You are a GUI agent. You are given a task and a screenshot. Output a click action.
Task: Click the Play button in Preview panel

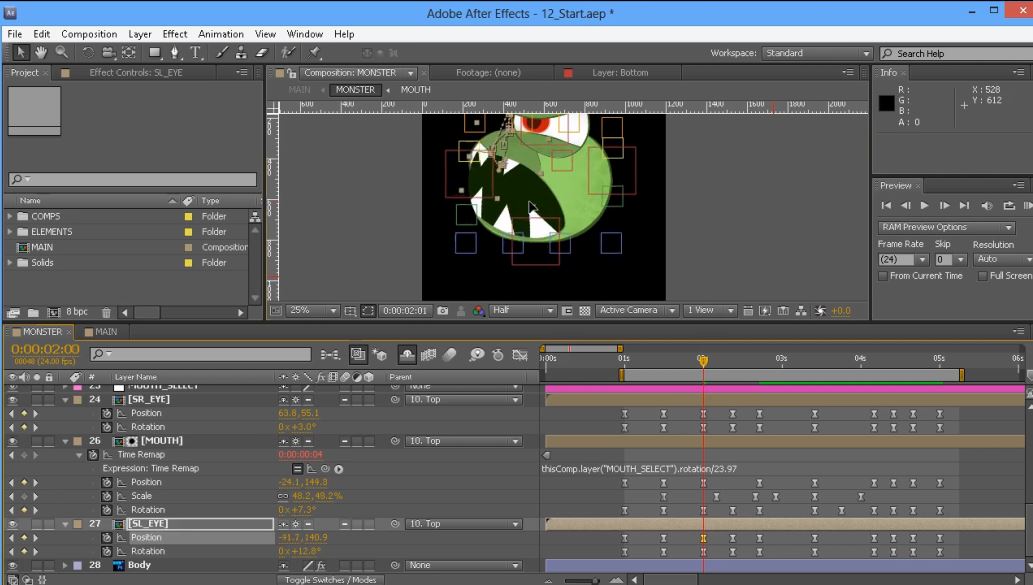[x=924, y=206]
